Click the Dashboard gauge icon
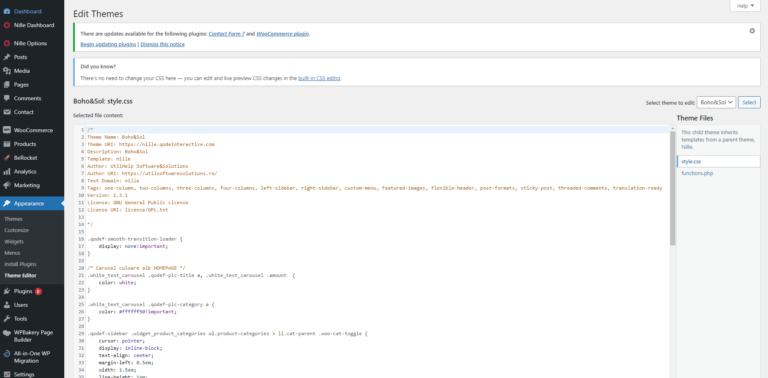Screen dimensions: 768x378 click(x=7, y=11)
